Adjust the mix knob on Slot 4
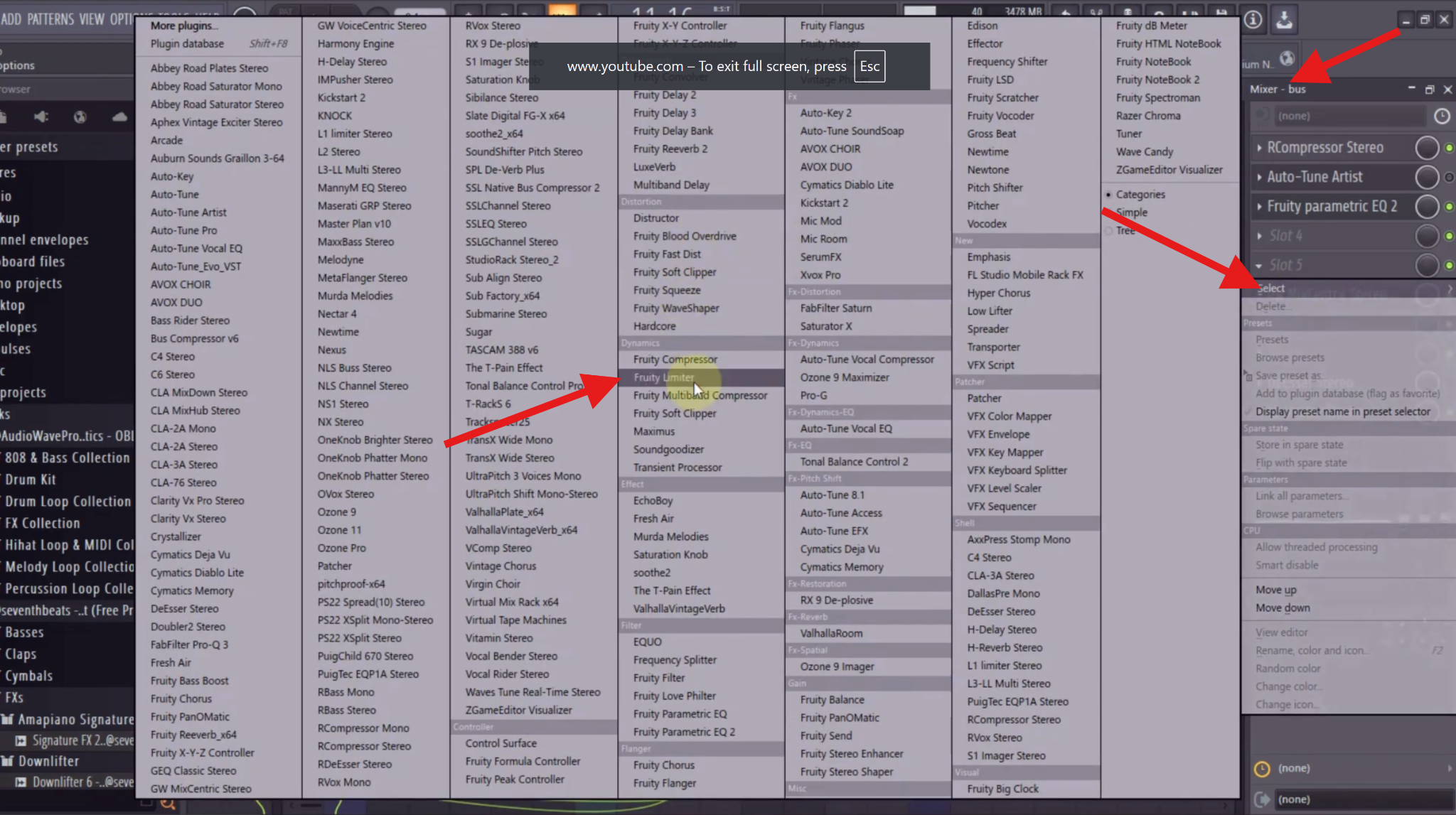Viewport: 1456px width, 815px height. pos(1426,236)
